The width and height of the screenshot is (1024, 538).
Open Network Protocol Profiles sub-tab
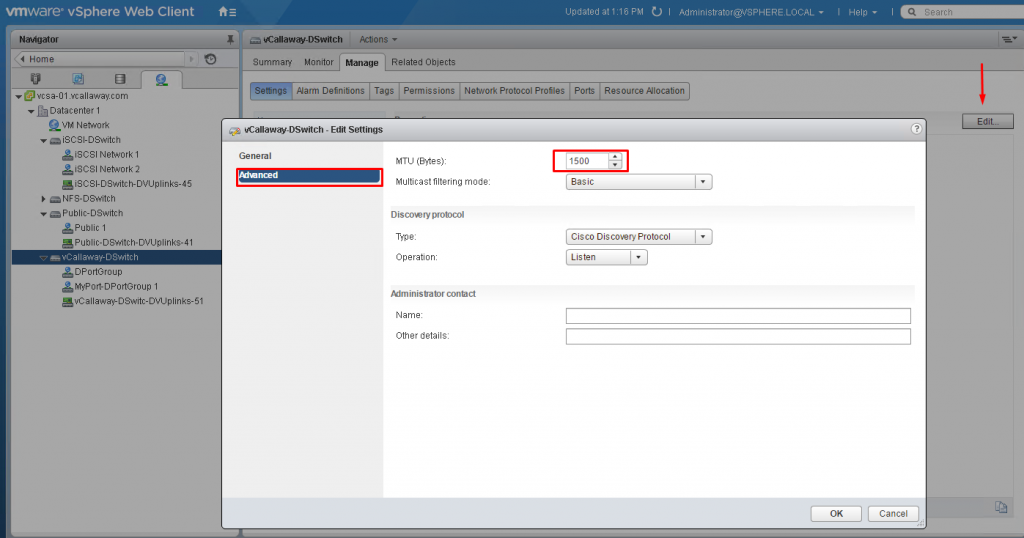(515, 91)
